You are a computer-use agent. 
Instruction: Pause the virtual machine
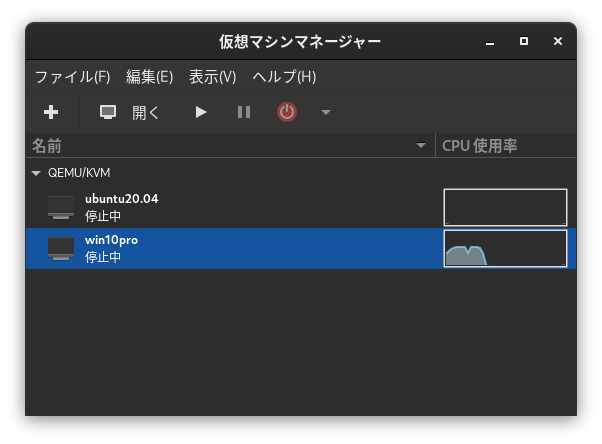coord(244,112)
